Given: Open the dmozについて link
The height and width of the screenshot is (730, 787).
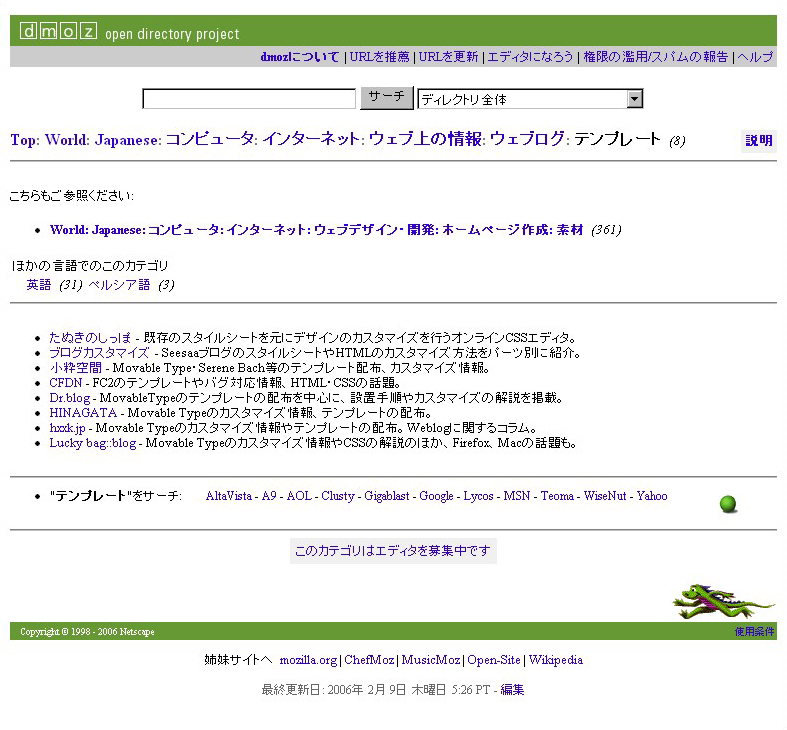Looking at the screenshot, I should [x=300, y=57].
